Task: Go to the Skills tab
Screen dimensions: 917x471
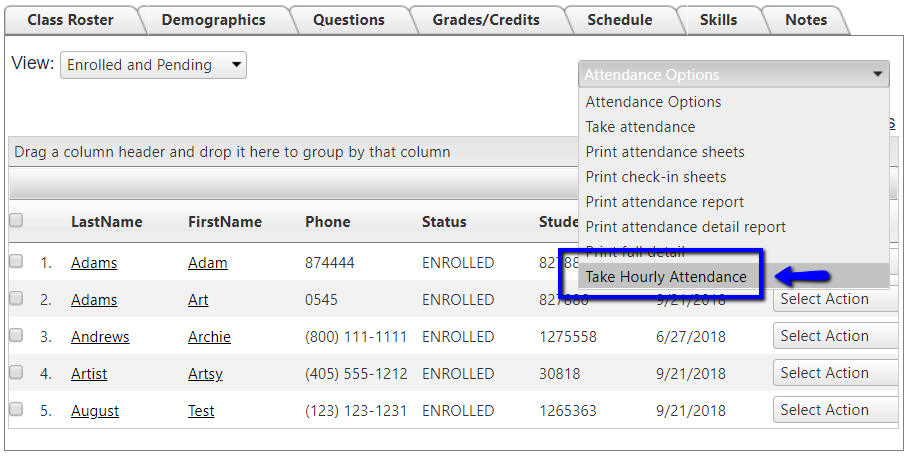Action: [718, 20]
